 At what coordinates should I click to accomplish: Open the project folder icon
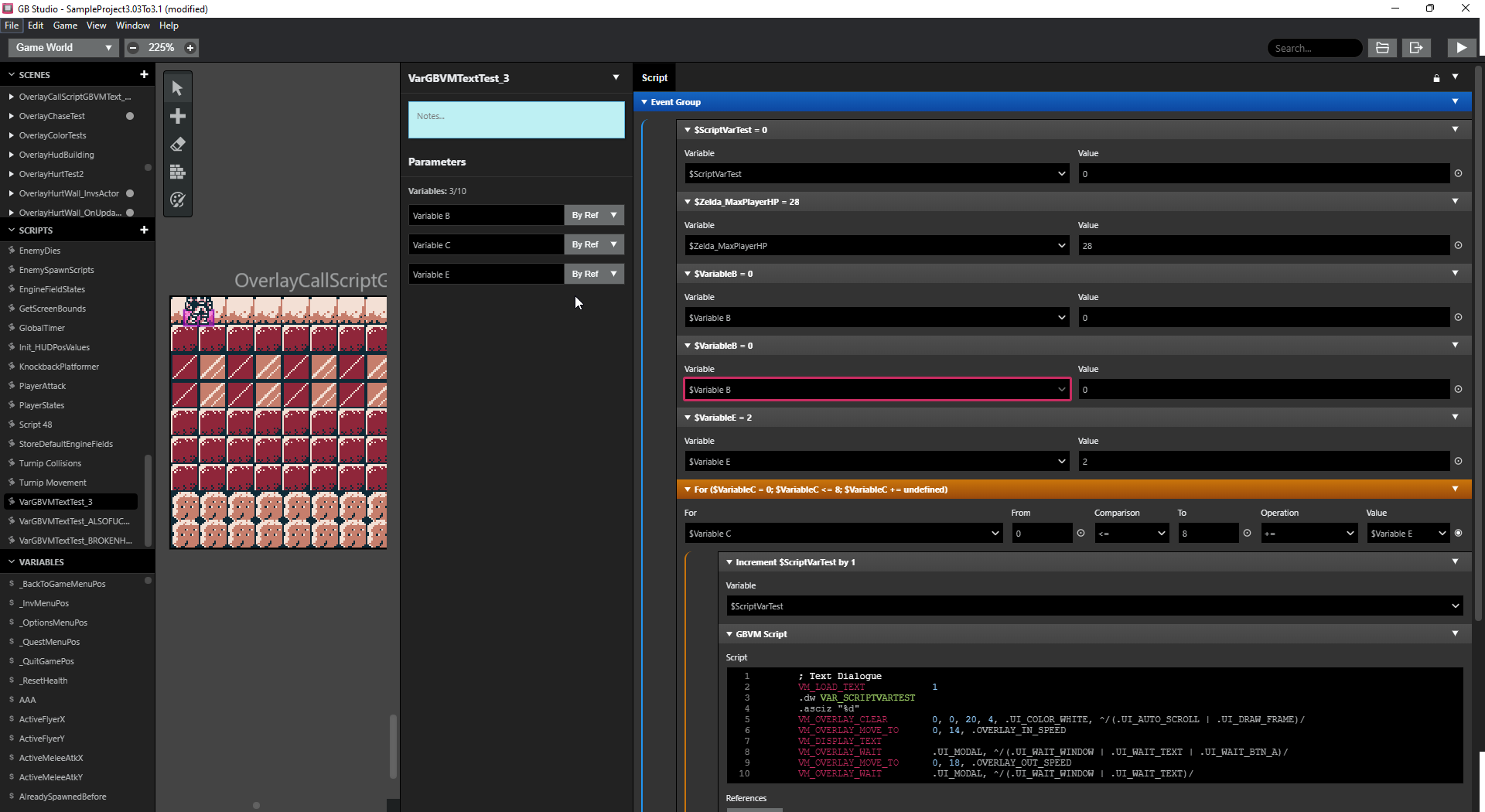coord(1382,47)
